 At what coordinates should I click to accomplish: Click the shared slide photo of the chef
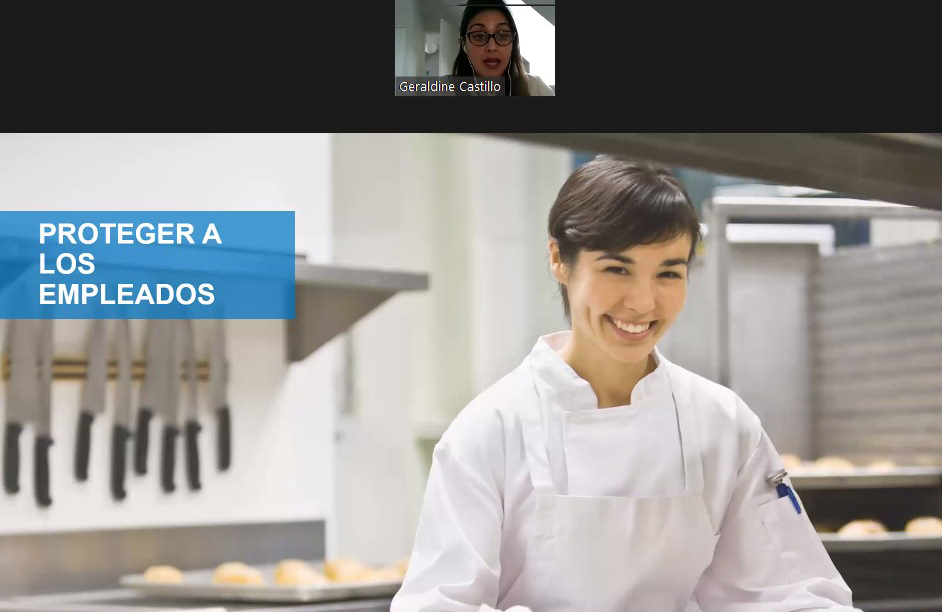[471, 372]
